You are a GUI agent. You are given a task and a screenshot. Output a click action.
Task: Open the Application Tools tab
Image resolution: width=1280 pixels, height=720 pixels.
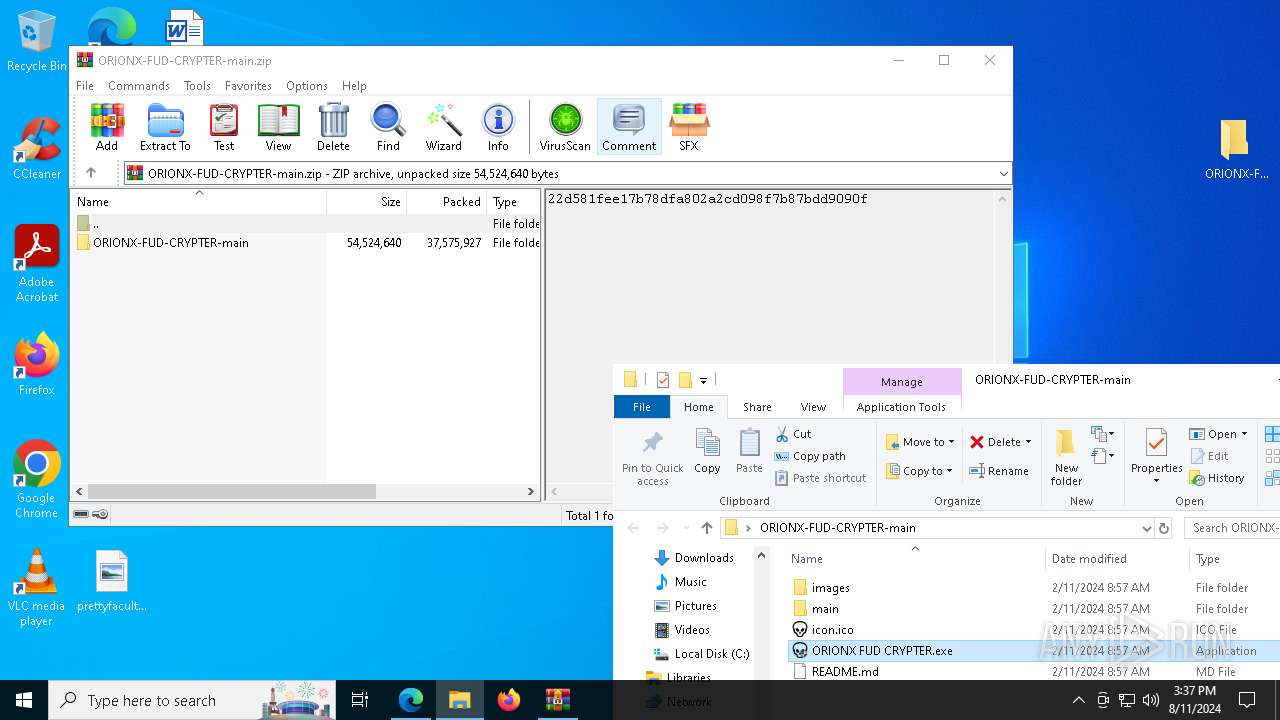901,407
